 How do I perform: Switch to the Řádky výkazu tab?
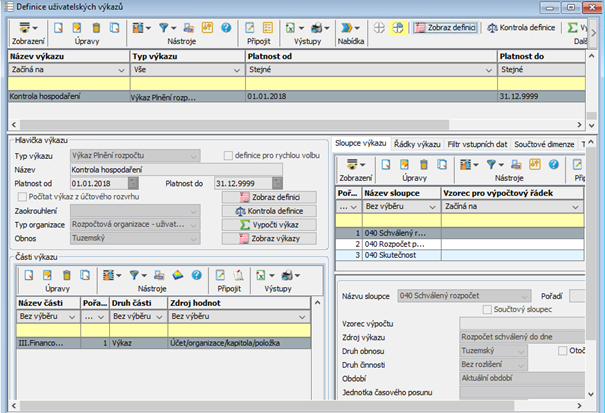(x=415, y=144)
